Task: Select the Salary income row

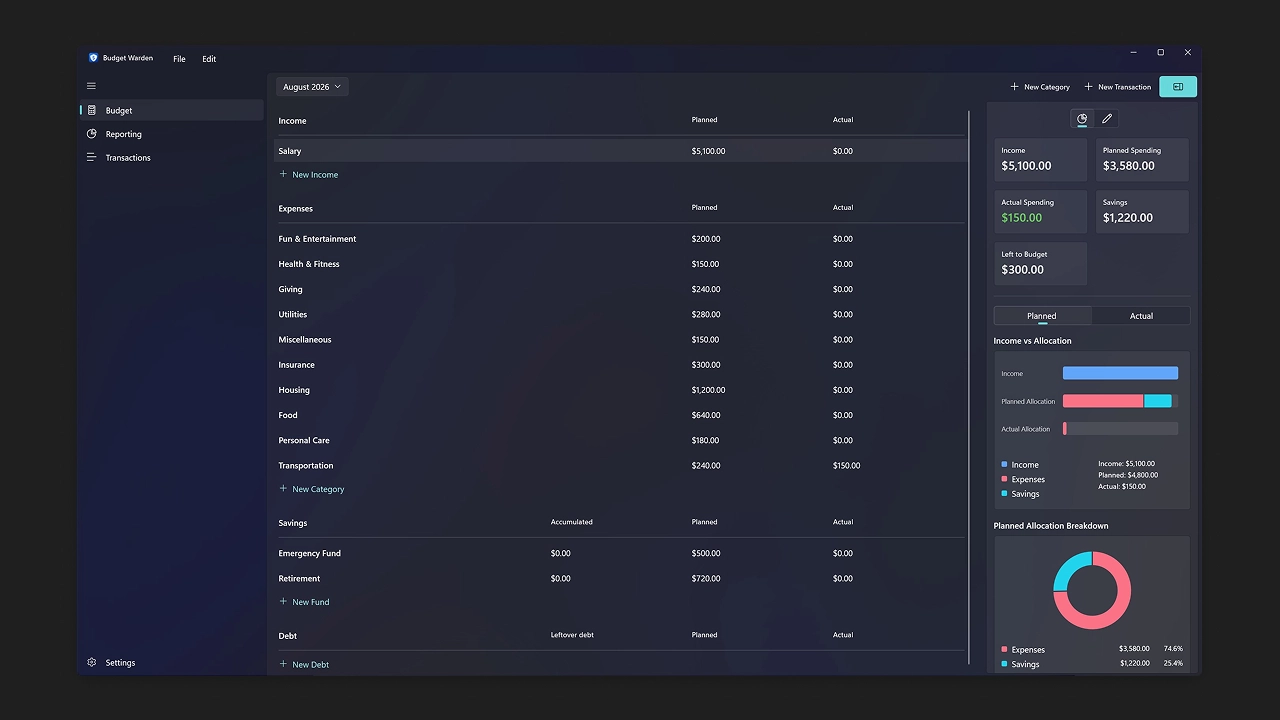Action: (621, 151)
